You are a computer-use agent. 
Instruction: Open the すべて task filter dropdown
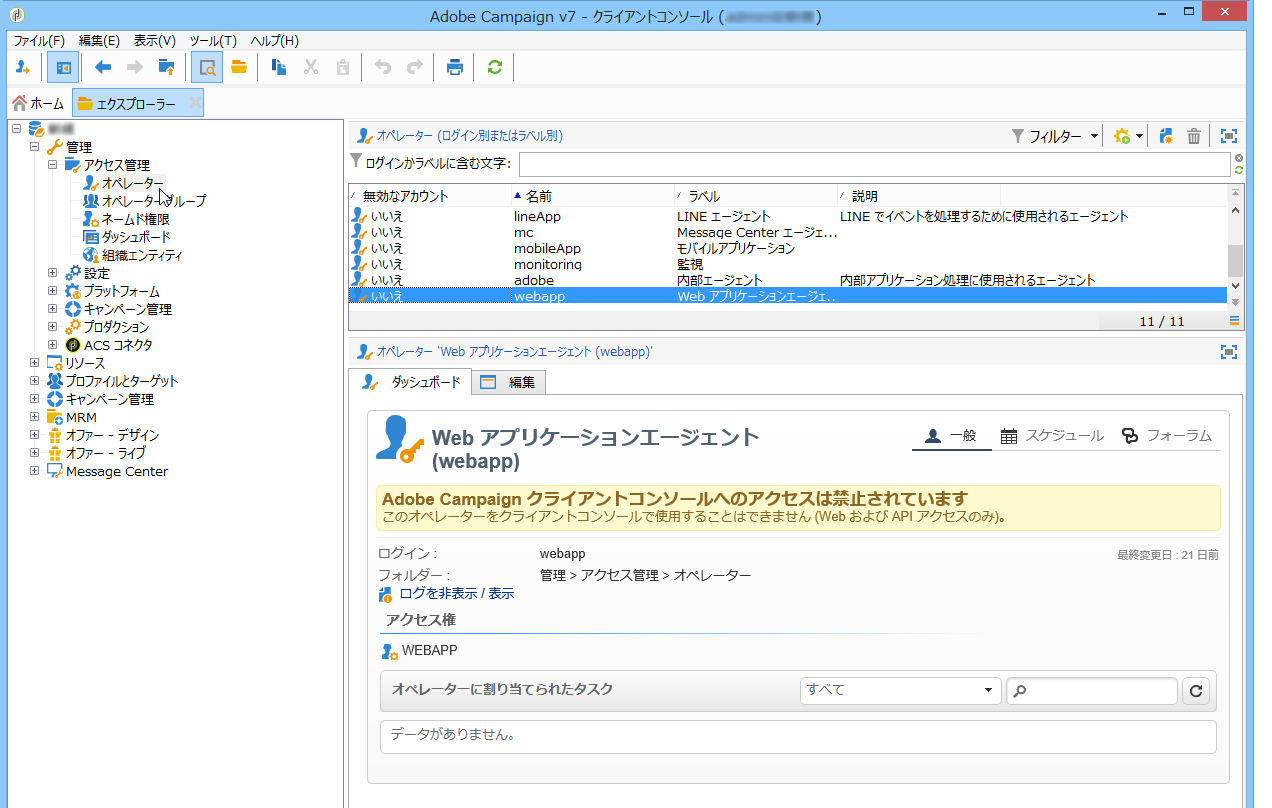[901, 690]
